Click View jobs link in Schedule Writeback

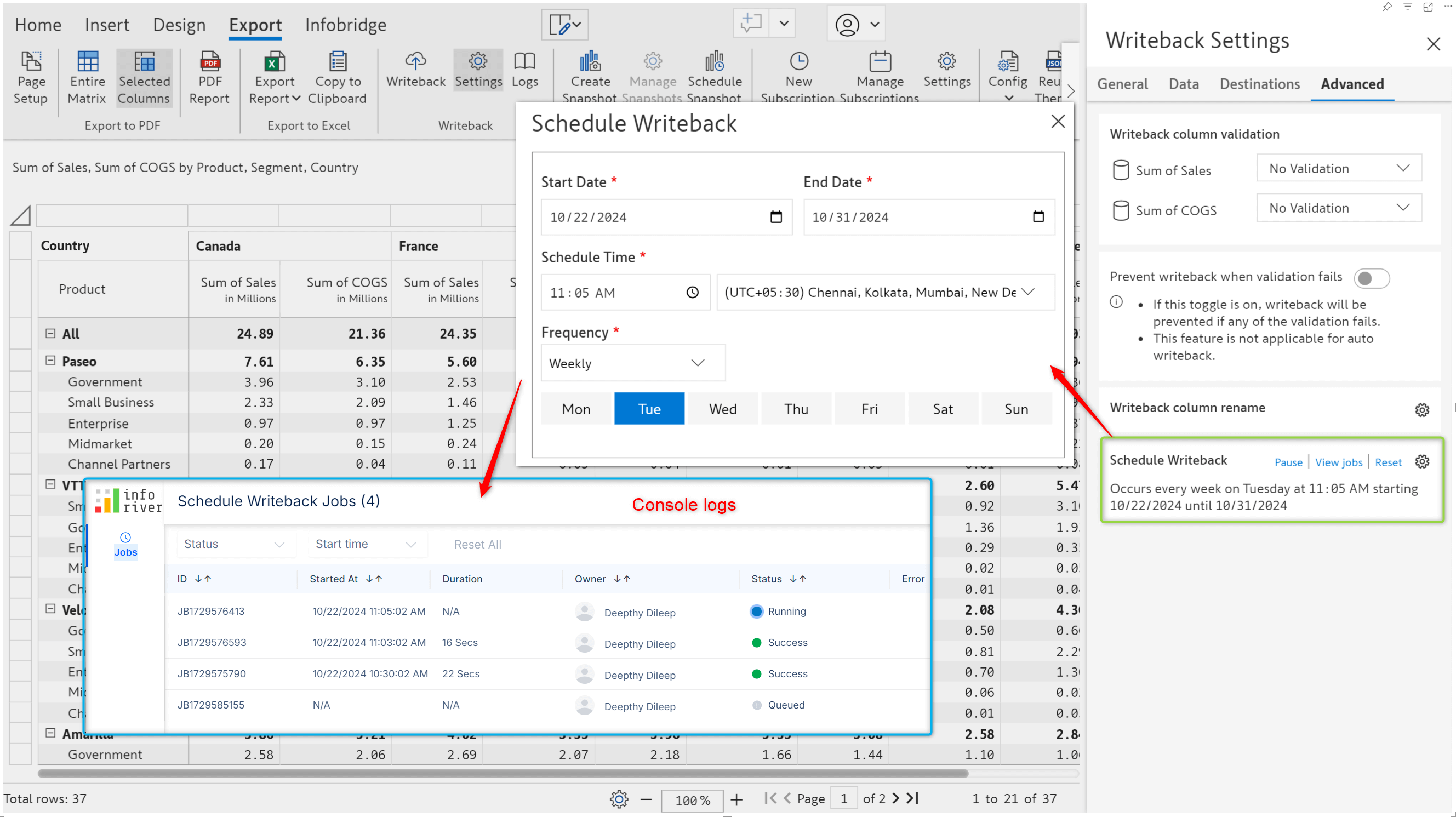(1338, 462)
